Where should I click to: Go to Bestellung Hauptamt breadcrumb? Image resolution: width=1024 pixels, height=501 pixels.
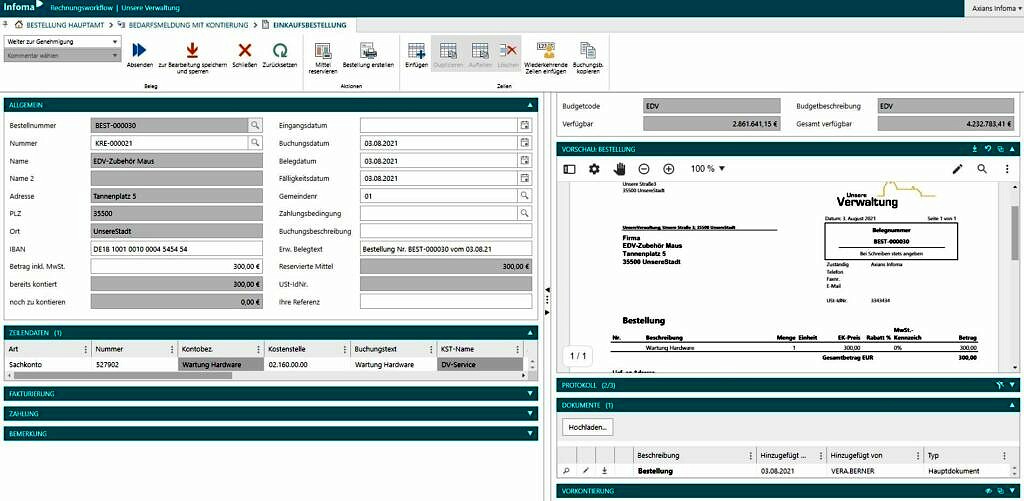(63, 25)
